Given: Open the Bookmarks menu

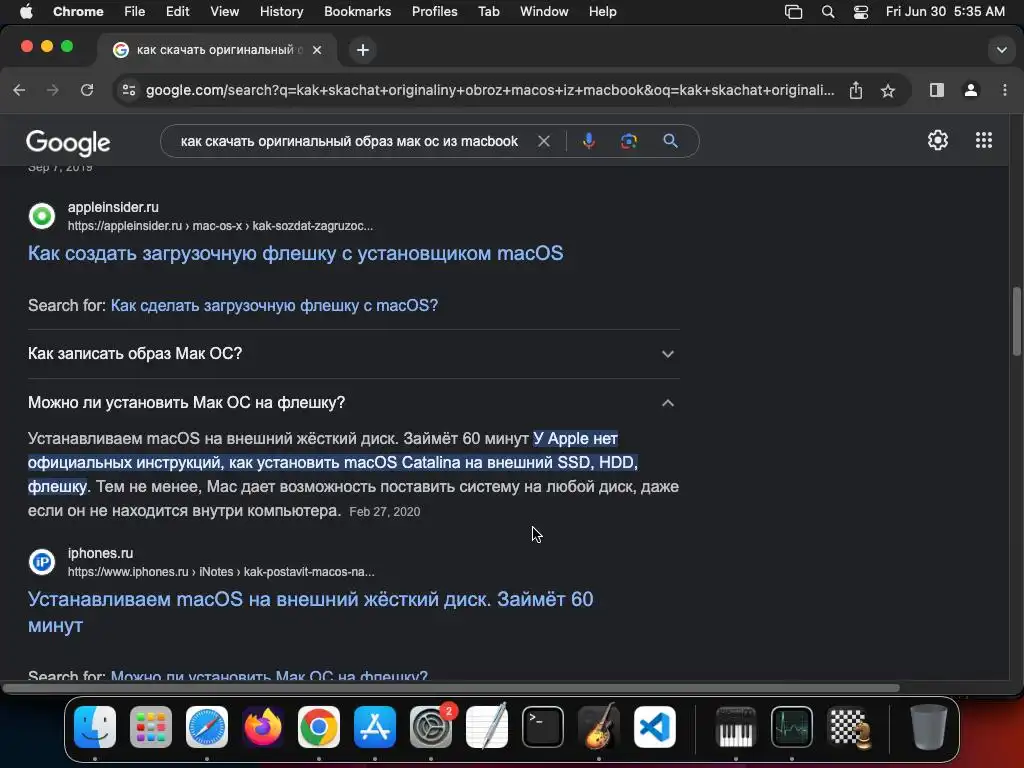Looking at the screenshot, I should click(357, 11).
